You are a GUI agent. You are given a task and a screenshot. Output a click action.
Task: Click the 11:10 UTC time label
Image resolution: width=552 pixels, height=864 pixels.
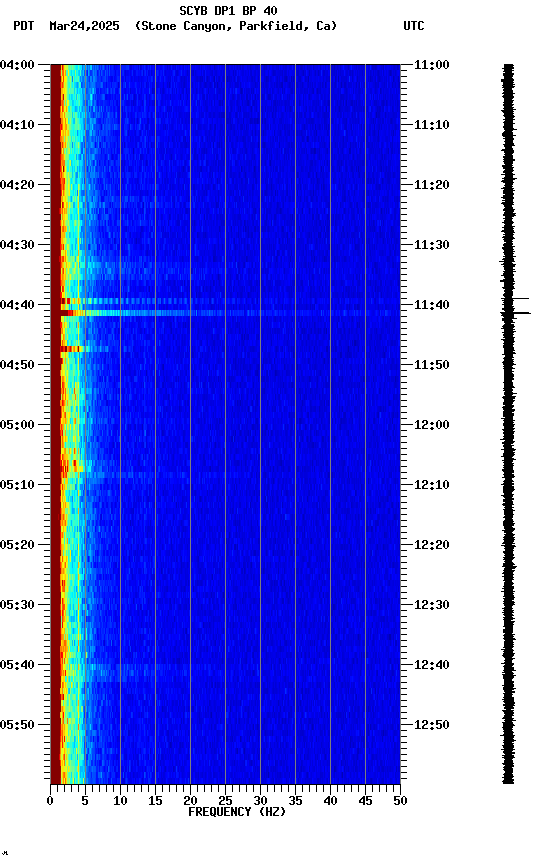(x=432, y=125)
